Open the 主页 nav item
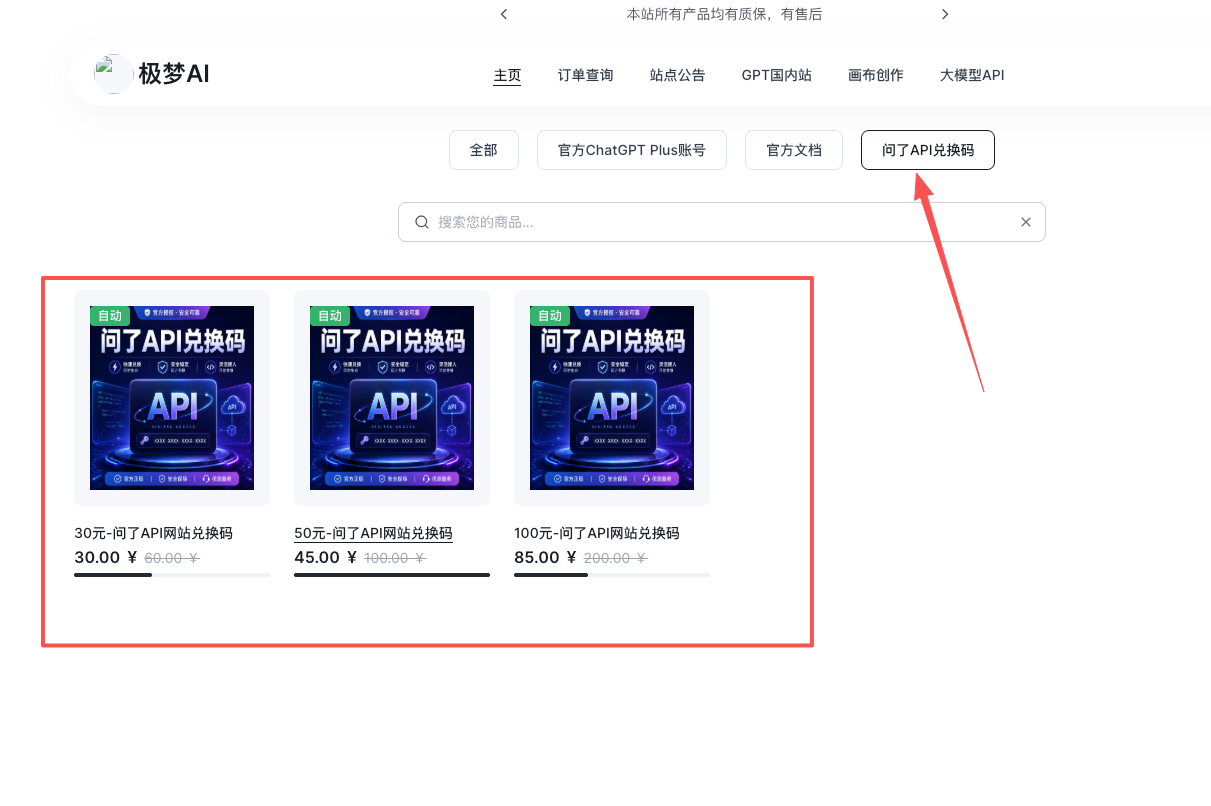The height and width of the screenshot is (806, 1211). 507,75
